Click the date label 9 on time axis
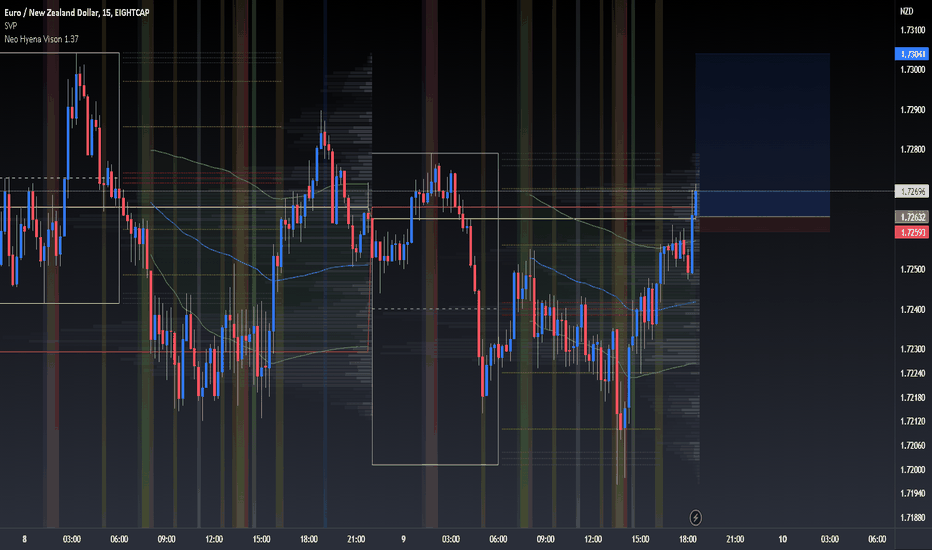The width and height of the screenshot is (932, 550). [x=404, y=539]
